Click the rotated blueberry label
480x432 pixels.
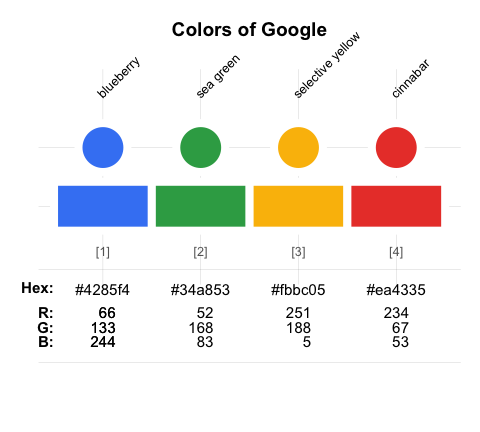point(118,78)
